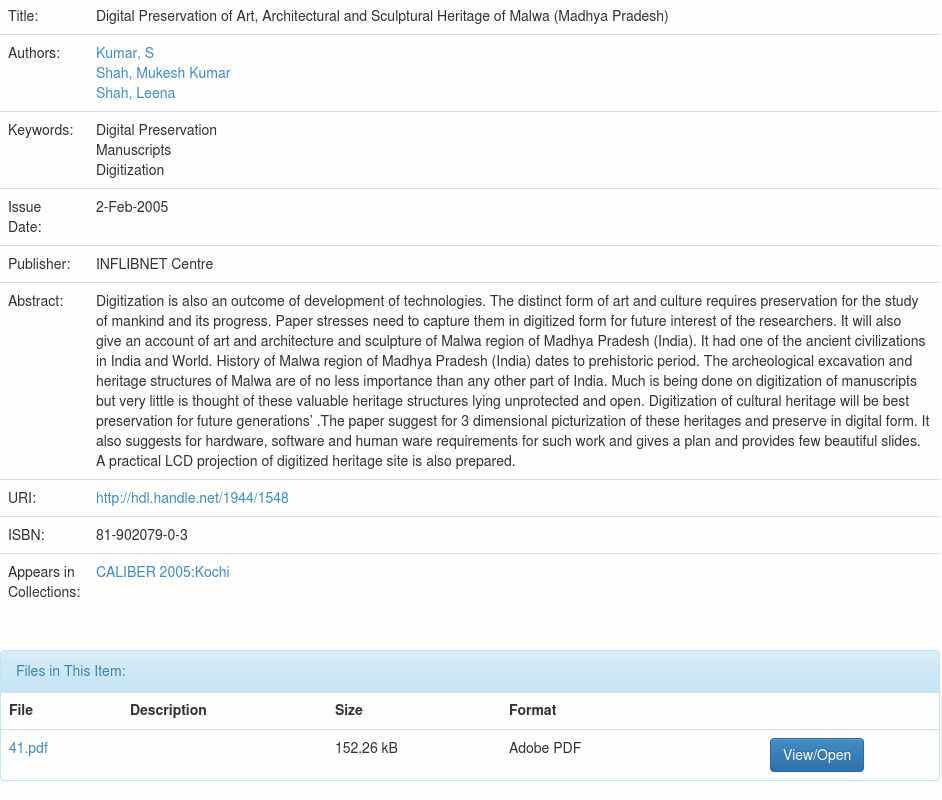Click the Digitization keyword

130,170
